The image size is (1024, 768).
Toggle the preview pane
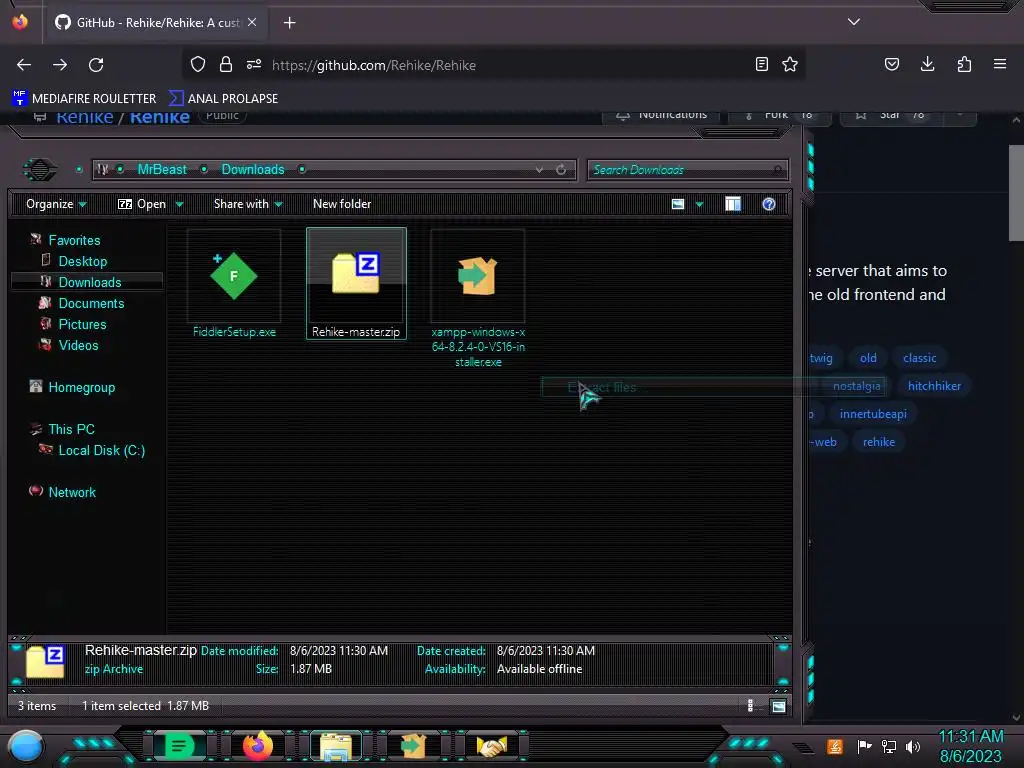(733, 204)
